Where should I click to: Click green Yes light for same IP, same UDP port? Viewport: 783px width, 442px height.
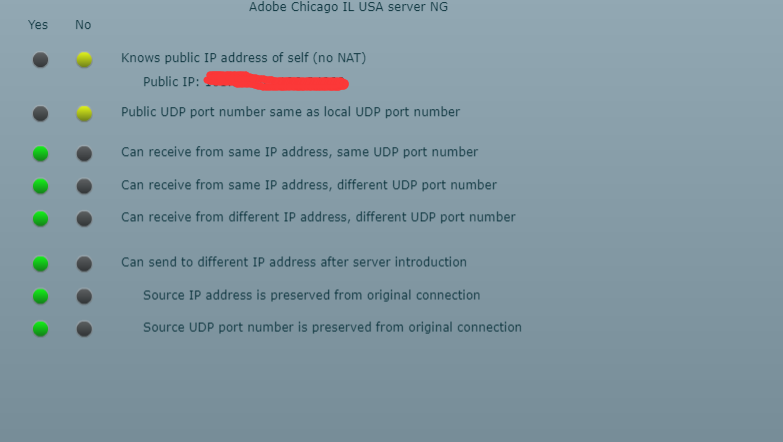click(x=40, y=153)
